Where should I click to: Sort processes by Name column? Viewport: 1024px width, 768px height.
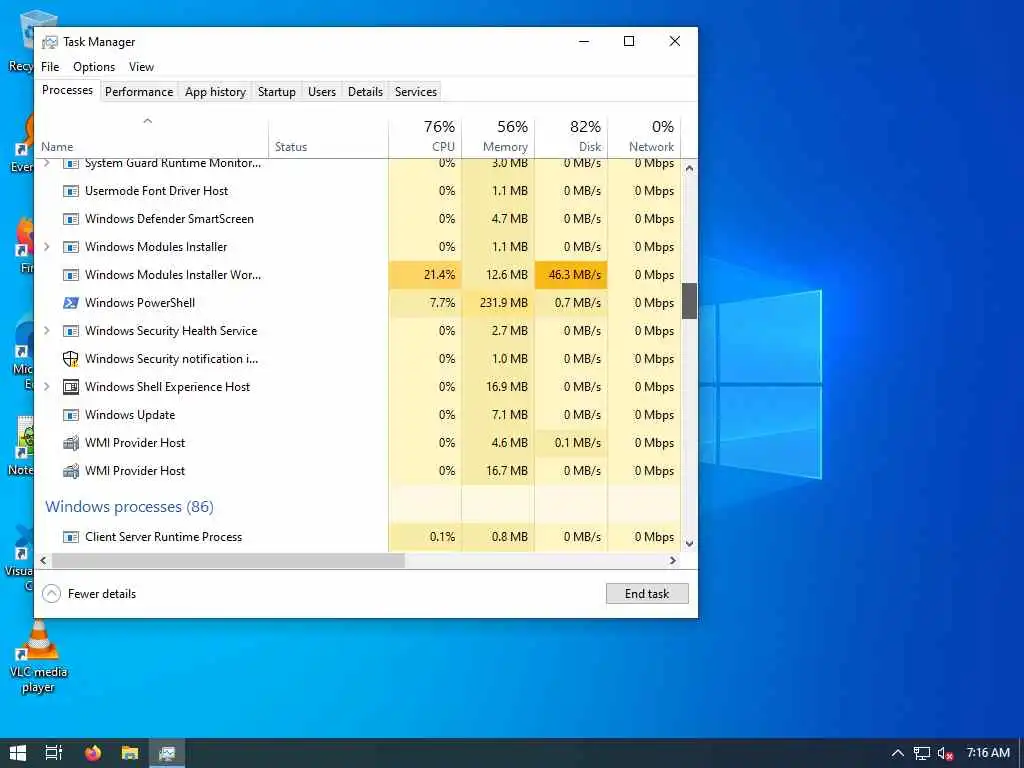152,137
